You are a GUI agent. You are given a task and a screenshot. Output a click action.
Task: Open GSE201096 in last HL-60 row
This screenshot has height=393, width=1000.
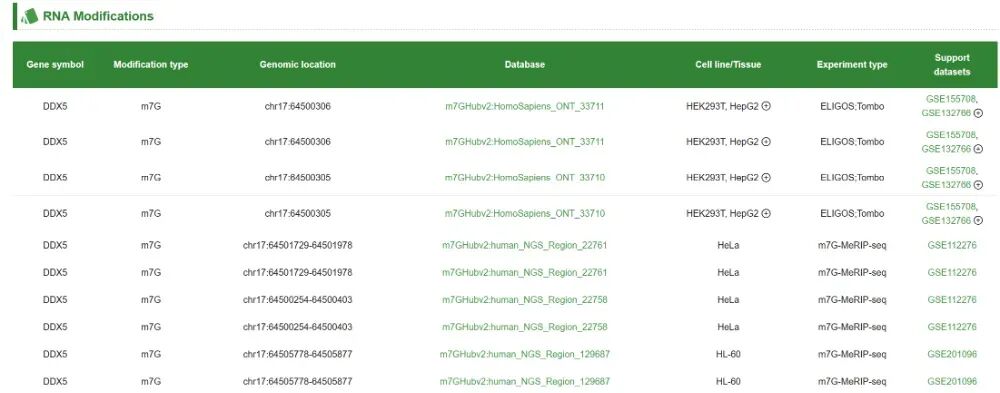952,382
